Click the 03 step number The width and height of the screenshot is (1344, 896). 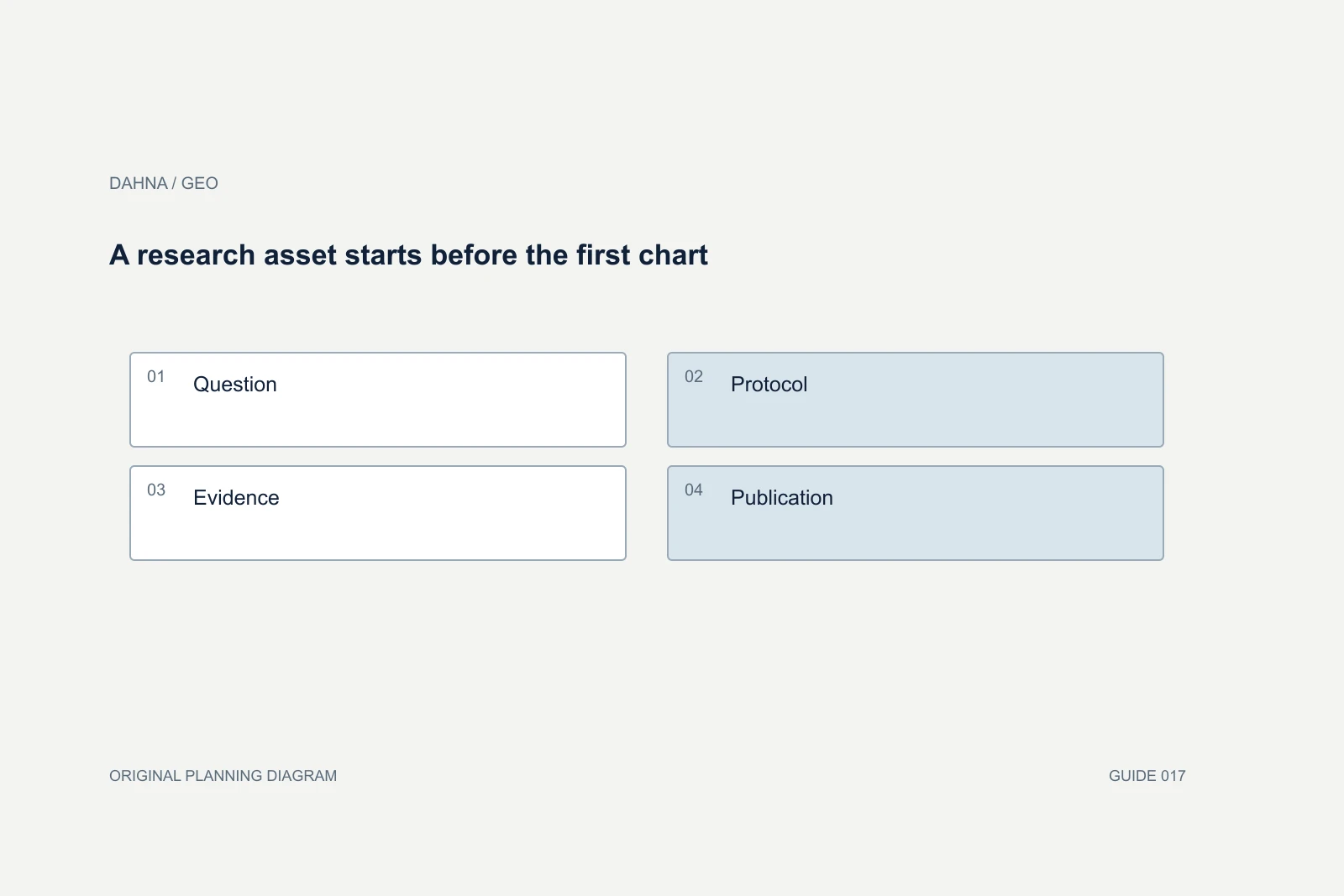click(x=156, y=490)
